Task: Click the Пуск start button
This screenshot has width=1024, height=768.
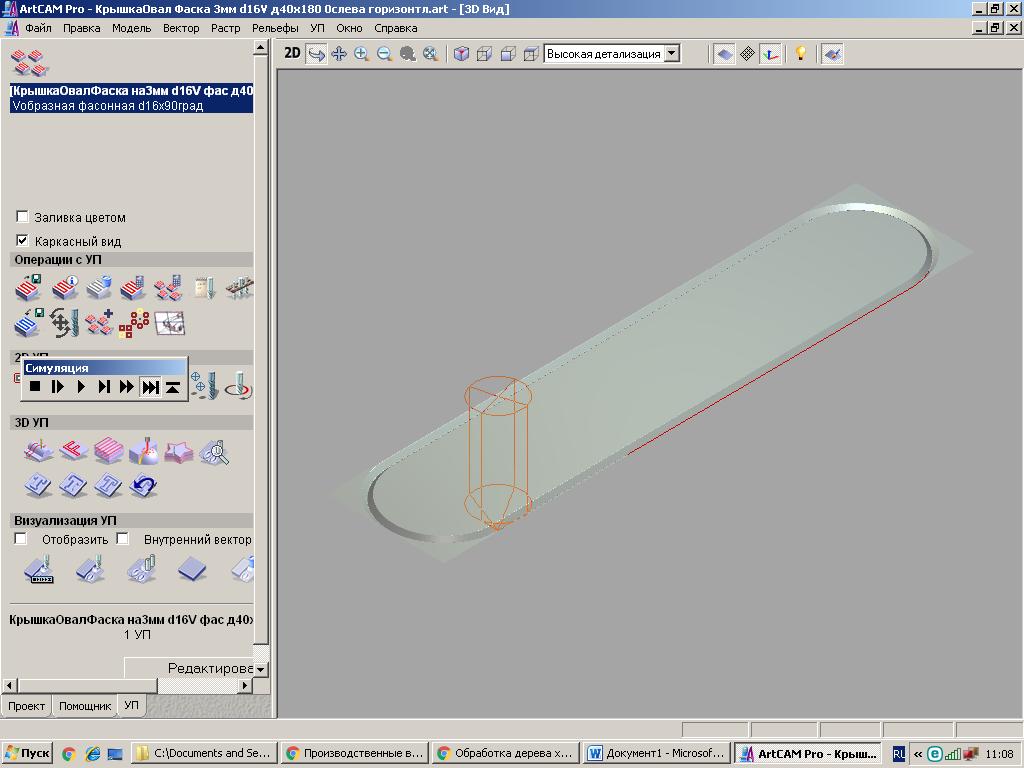Action: coord(27,754)
